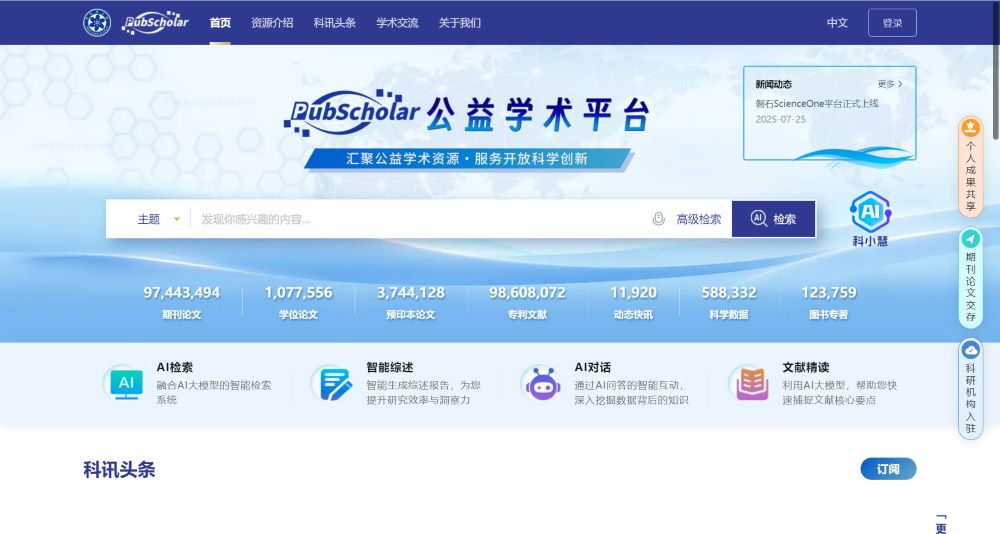Click the 检索 search button

click(x=773, y=219)
